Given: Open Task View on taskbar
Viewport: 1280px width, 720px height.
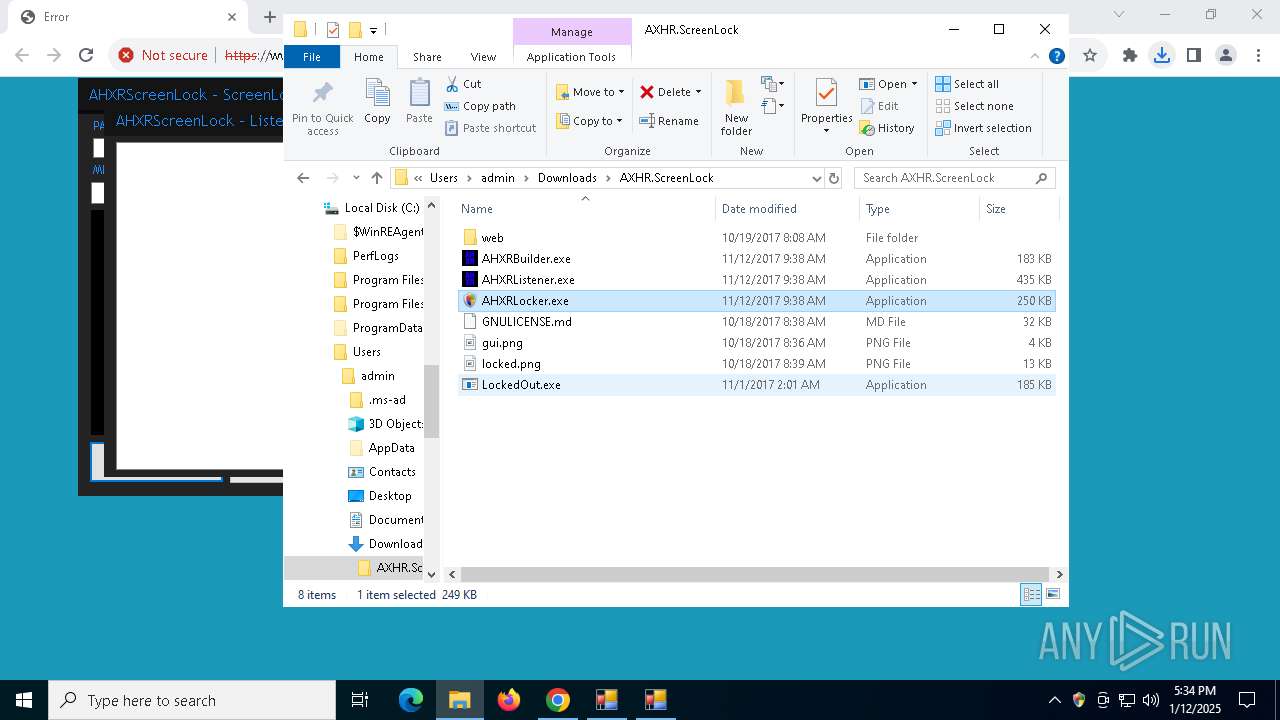Looking at the screenshot, I should [x=360, y=700].
